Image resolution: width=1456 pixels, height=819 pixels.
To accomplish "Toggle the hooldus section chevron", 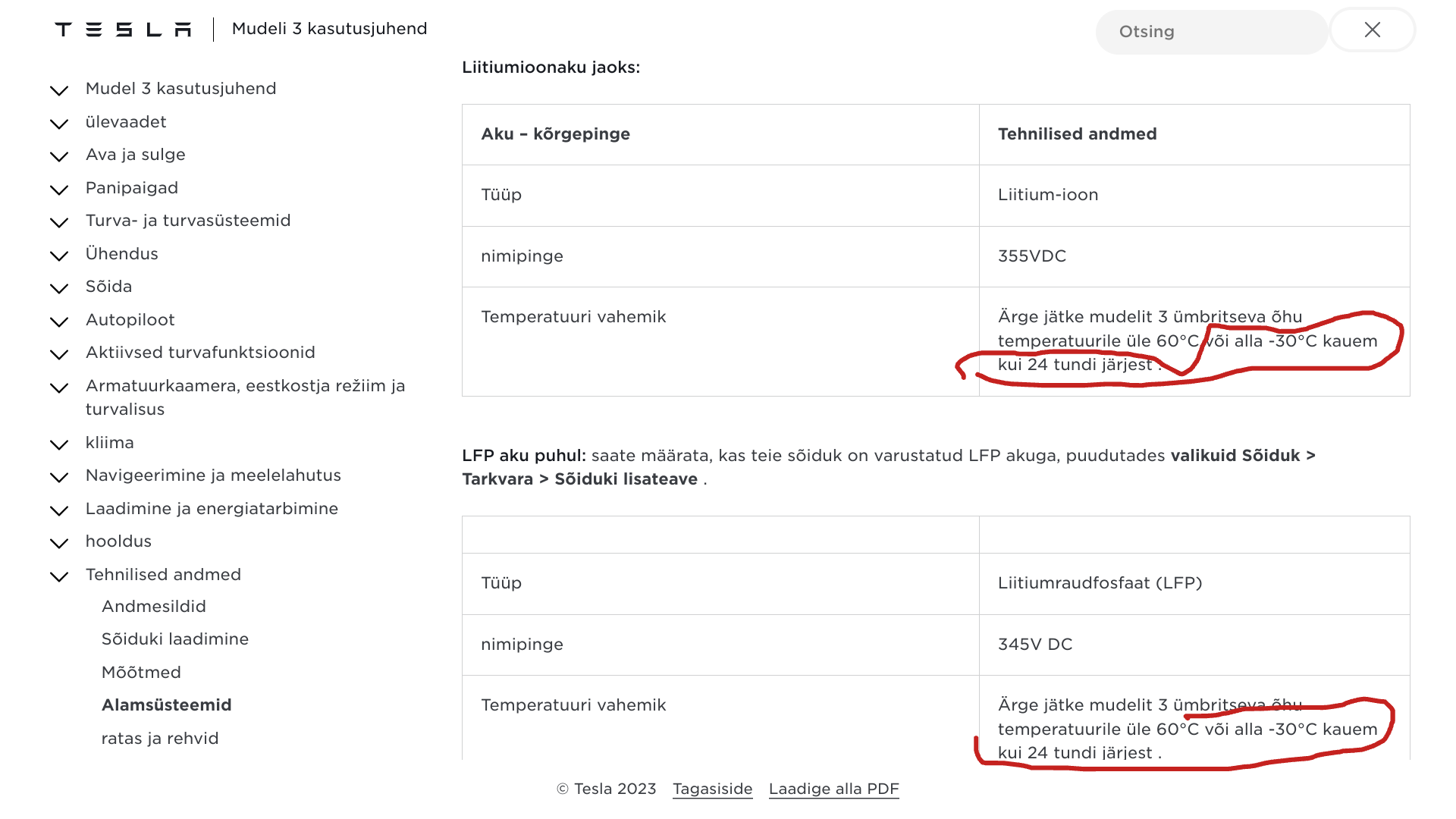I will (x=59, y=543).
